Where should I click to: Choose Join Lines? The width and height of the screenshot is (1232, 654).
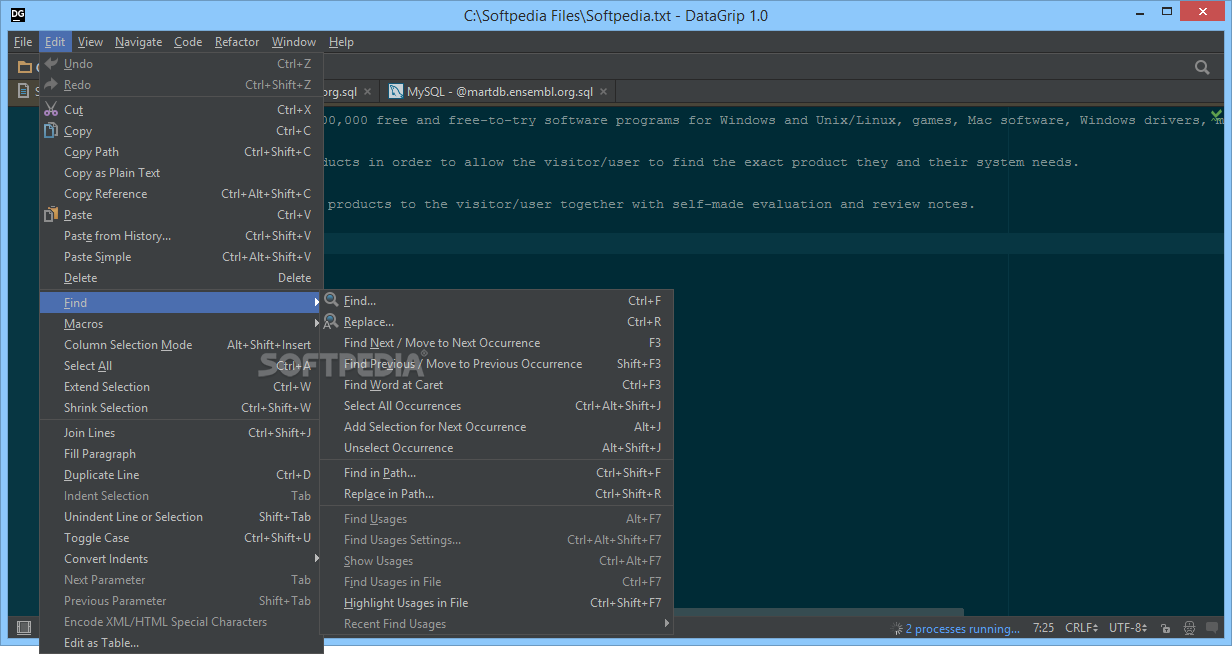pyautogui.click(x=181, y=432)
